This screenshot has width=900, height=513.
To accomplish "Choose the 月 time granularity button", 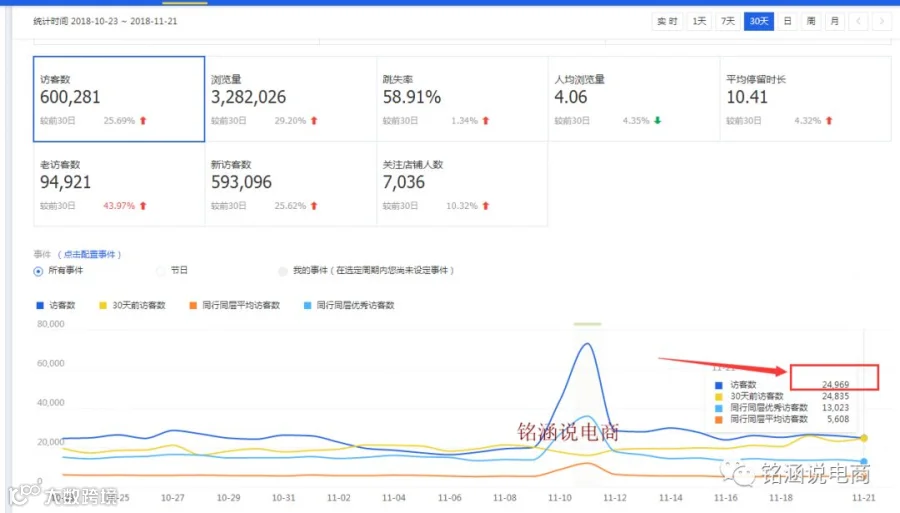I will click(x=835, y=21).
